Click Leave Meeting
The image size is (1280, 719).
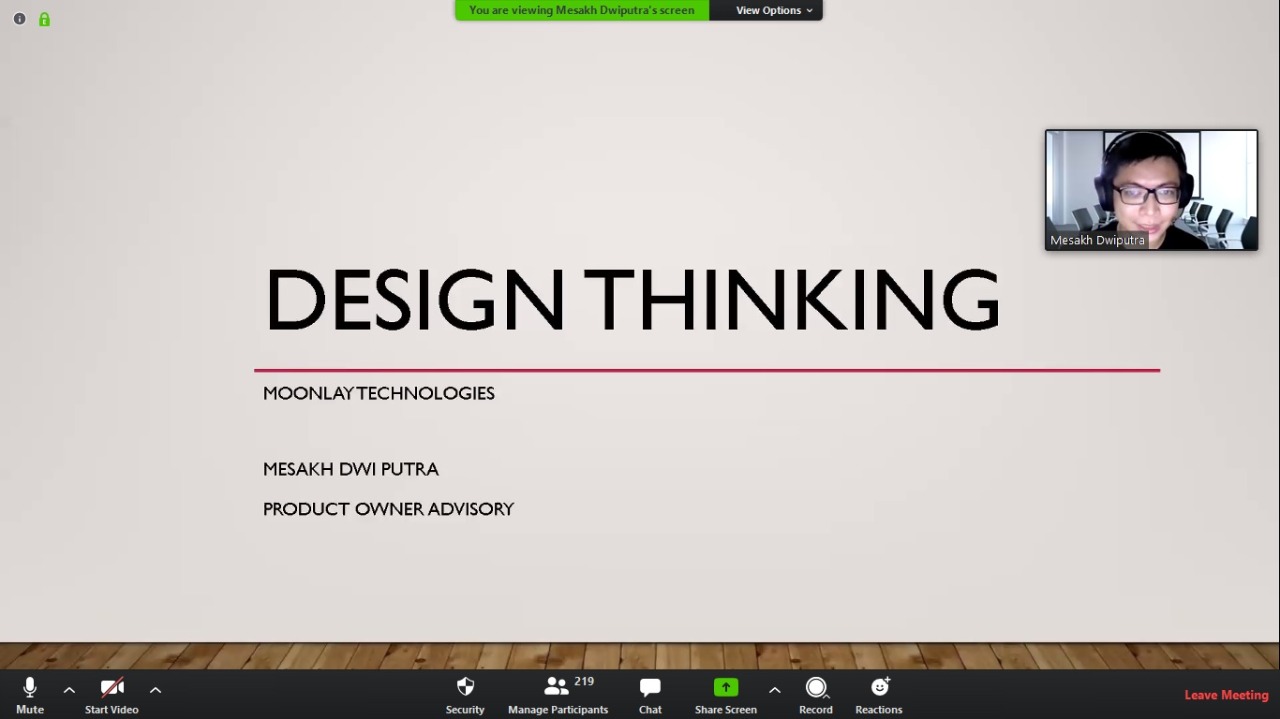coord(1226,695)
